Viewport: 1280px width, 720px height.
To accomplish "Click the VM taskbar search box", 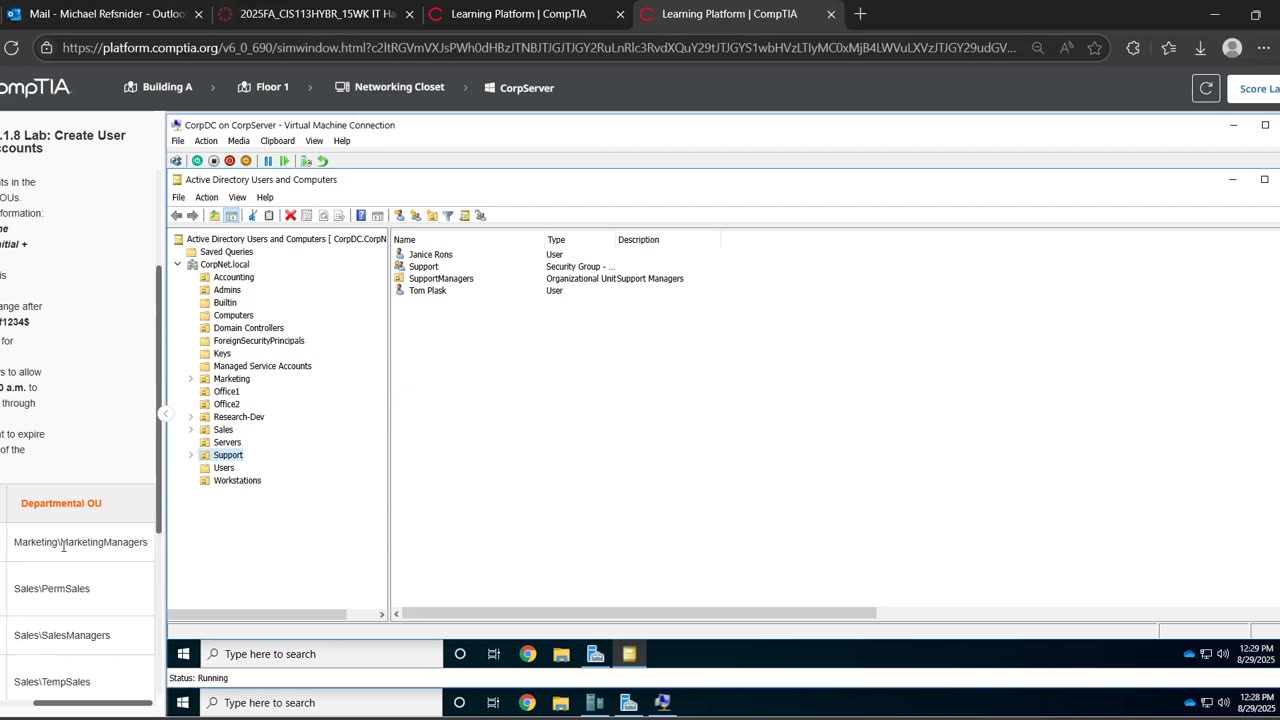I will (321, 654).
